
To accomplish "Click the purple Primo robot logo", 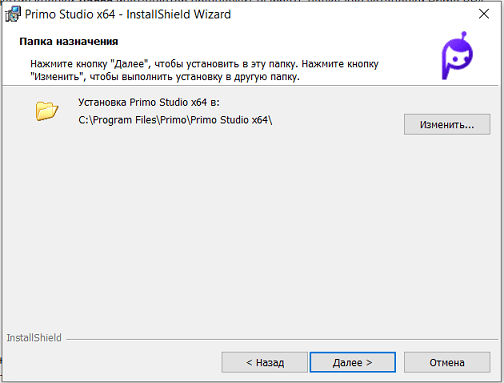I will click(457, 56).
